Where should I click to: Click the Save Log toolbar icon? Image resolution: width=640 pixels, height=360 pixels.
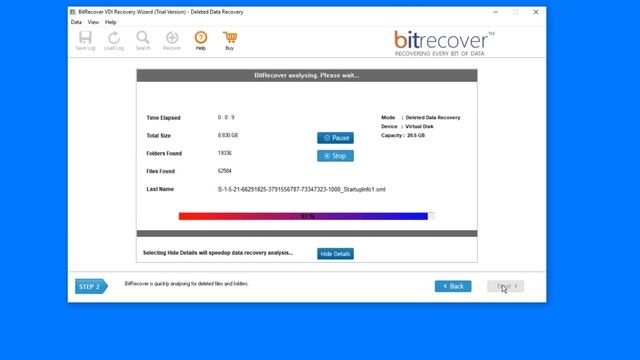click(x=85, y=40)
